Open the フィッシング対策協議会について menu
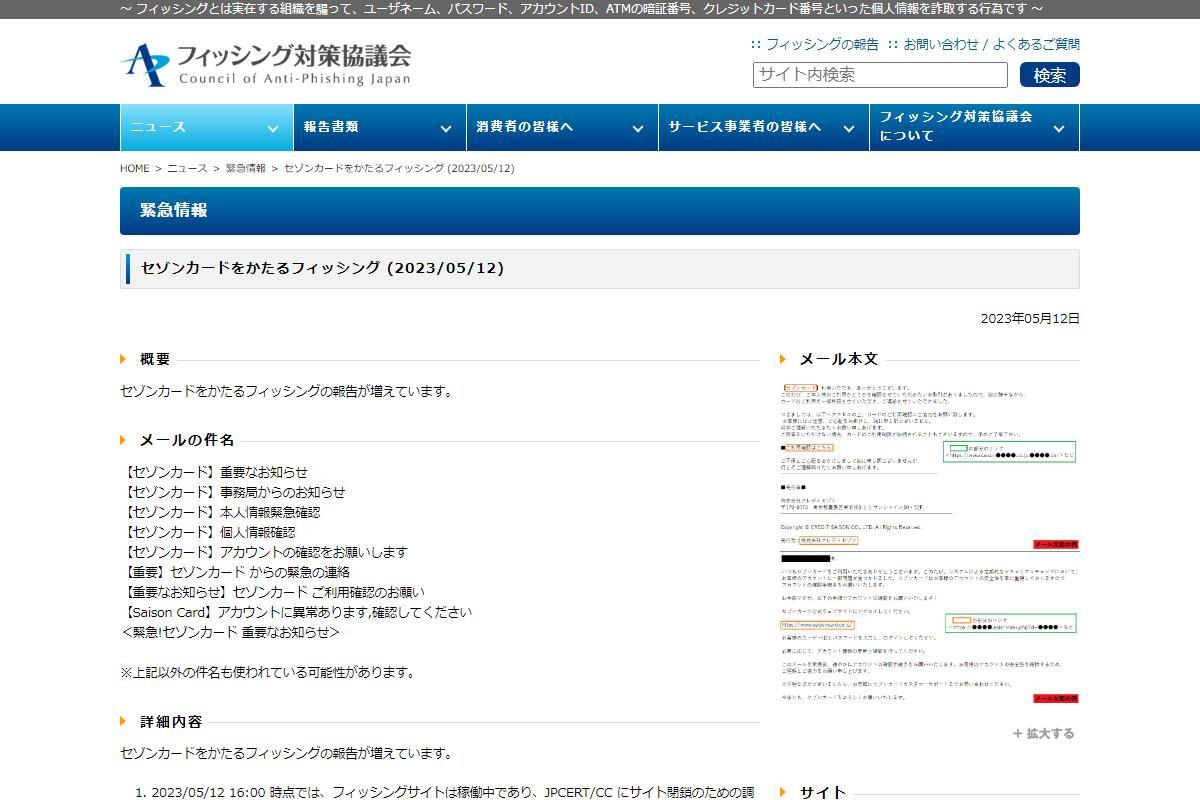 click(975, 127)
